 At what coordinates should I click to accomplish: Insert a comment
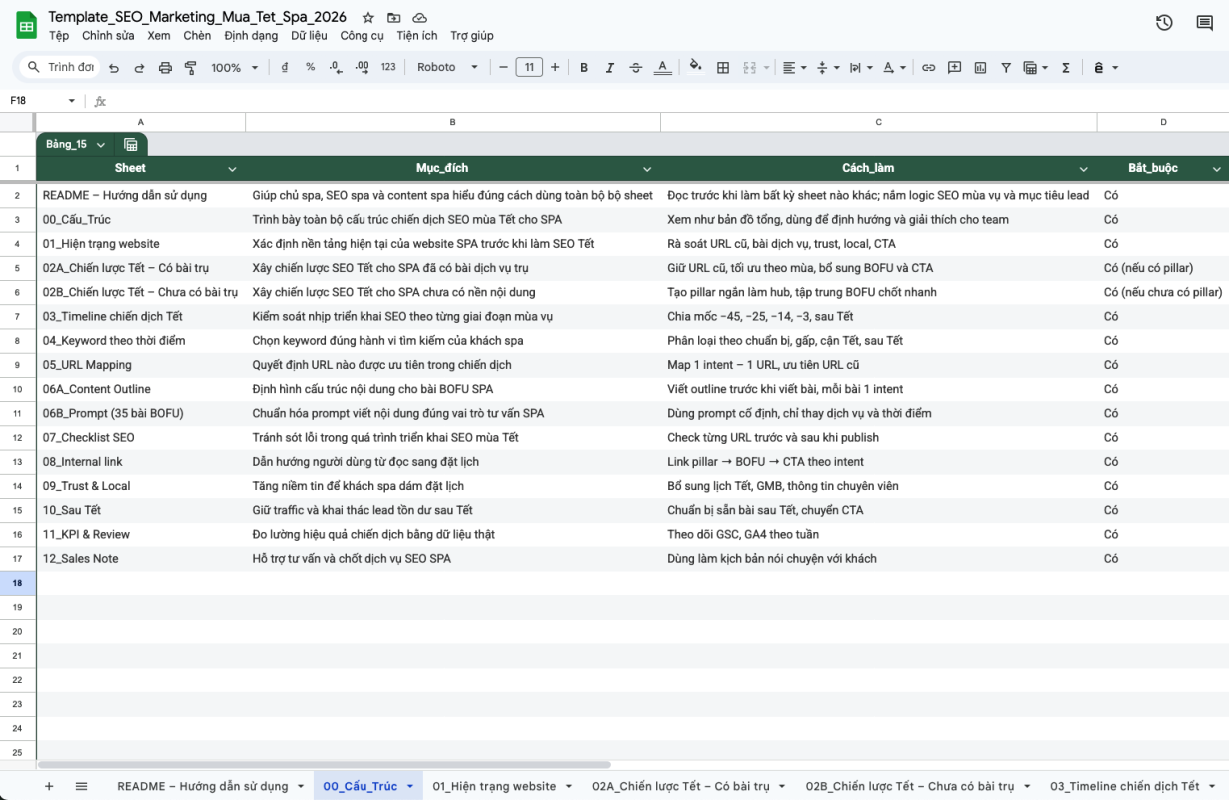(x=954, y=67)
